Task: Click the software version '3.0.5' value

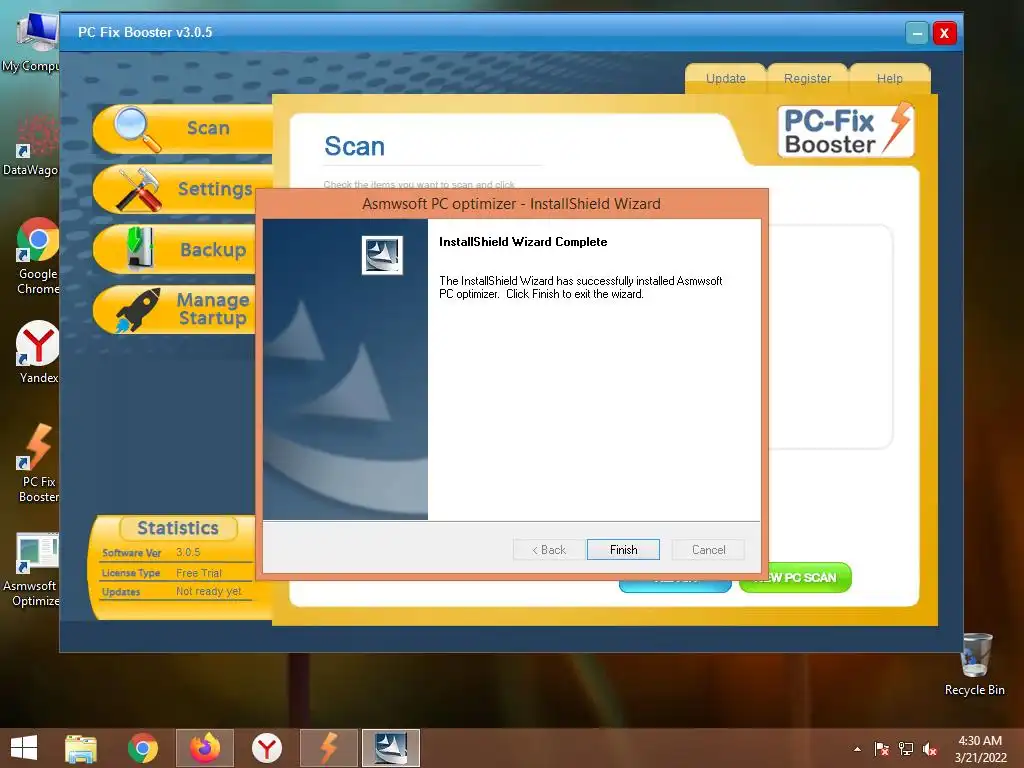Action: tap(188, 552)
